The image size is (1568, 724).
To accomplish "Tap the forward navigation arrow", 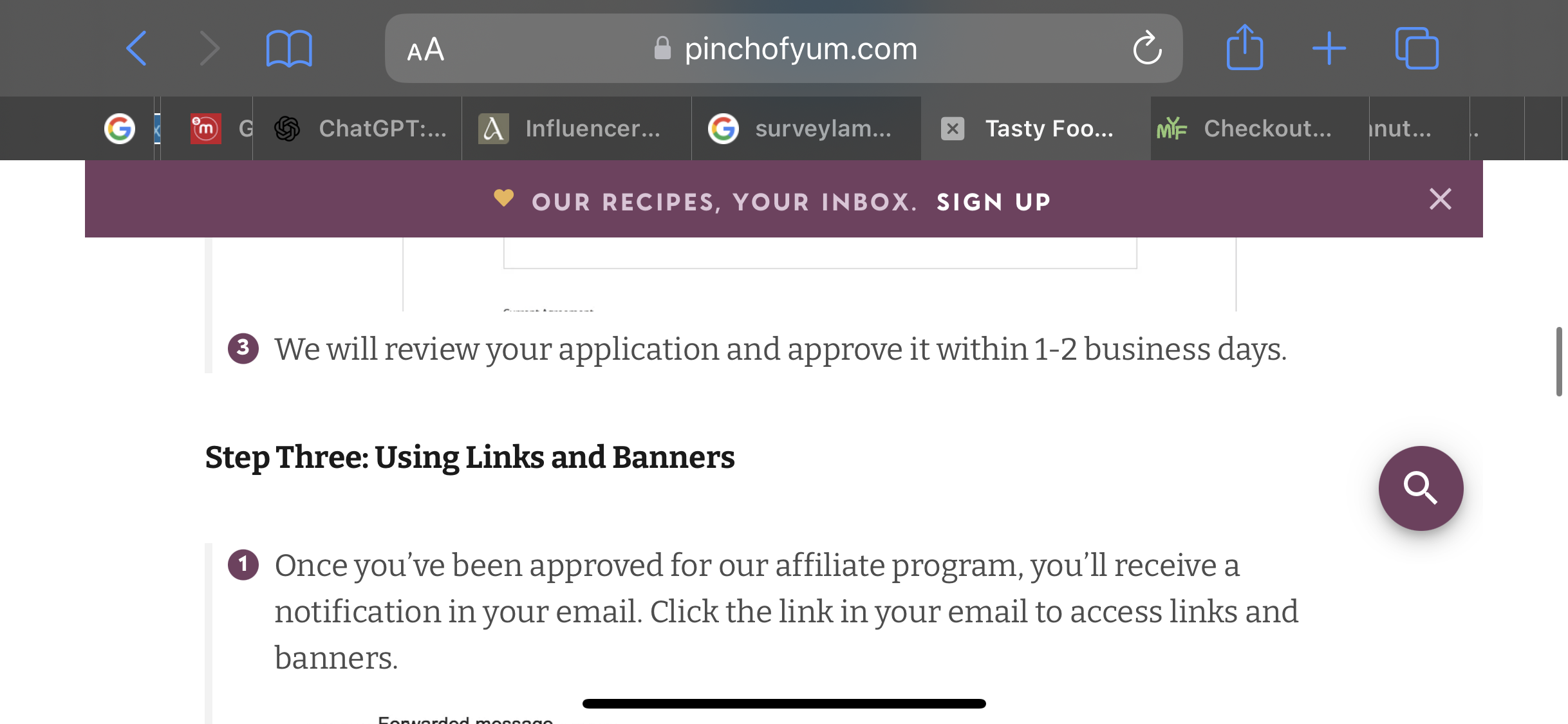I will pos(210,48).
